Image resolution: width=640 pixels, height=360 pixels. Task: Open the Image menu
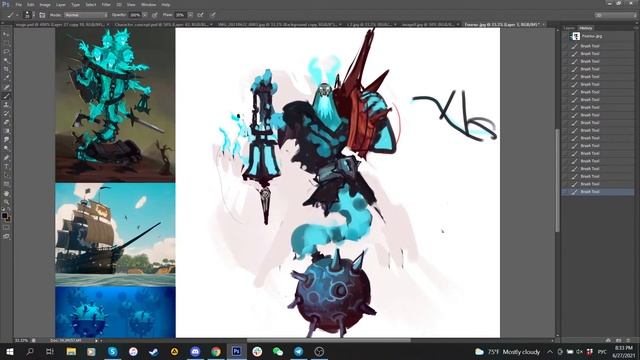coord(45,4)
